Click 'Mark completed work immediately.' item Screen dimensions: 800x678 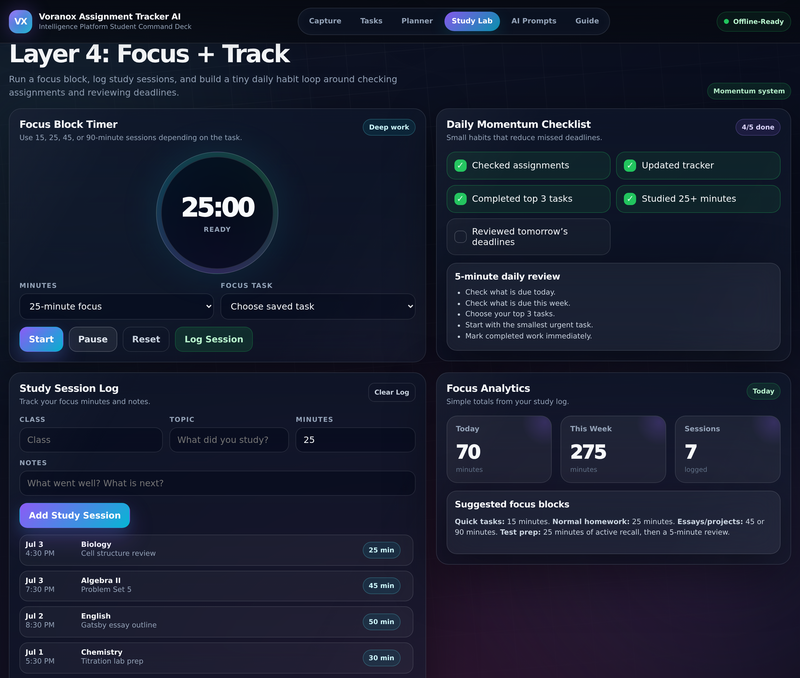tap(529, 336)
